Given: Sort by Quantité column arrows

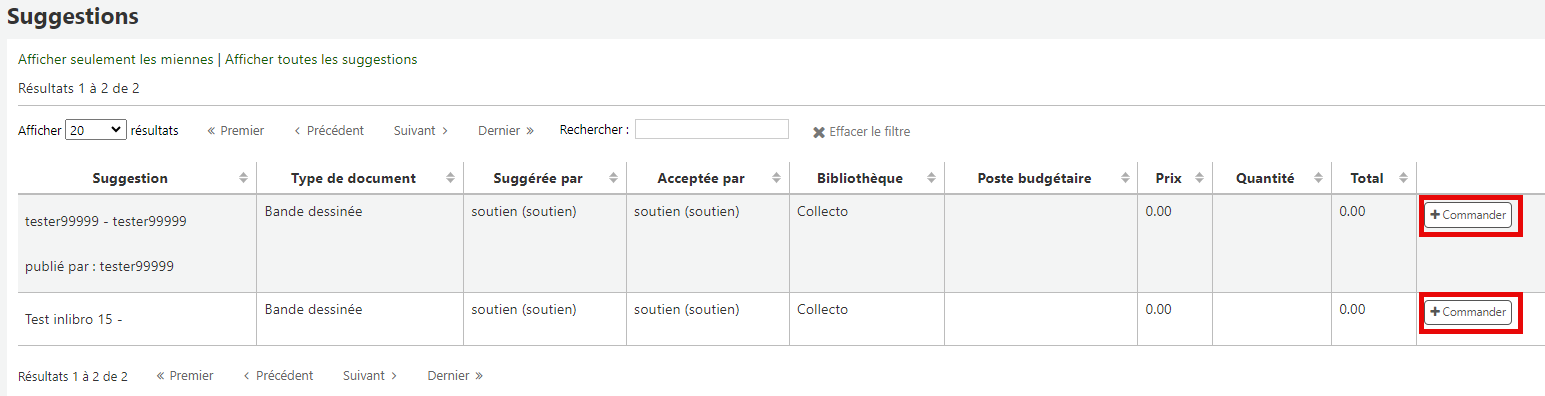Looking at the screenshot, I should pyautogui.click(x=1318, y=178).
